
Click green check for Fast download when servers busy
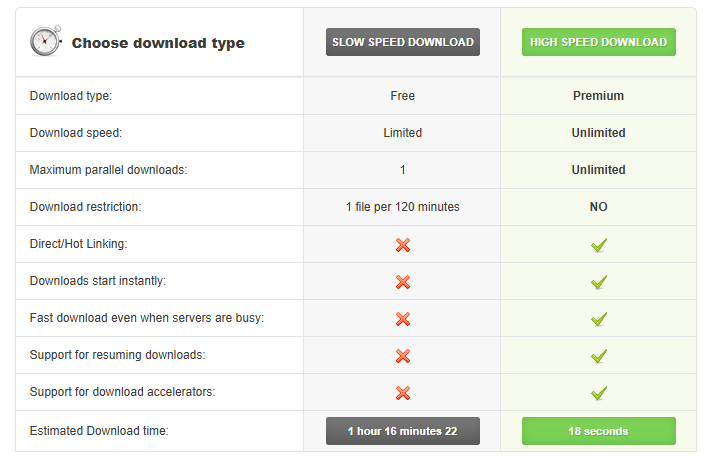[599, 319]
